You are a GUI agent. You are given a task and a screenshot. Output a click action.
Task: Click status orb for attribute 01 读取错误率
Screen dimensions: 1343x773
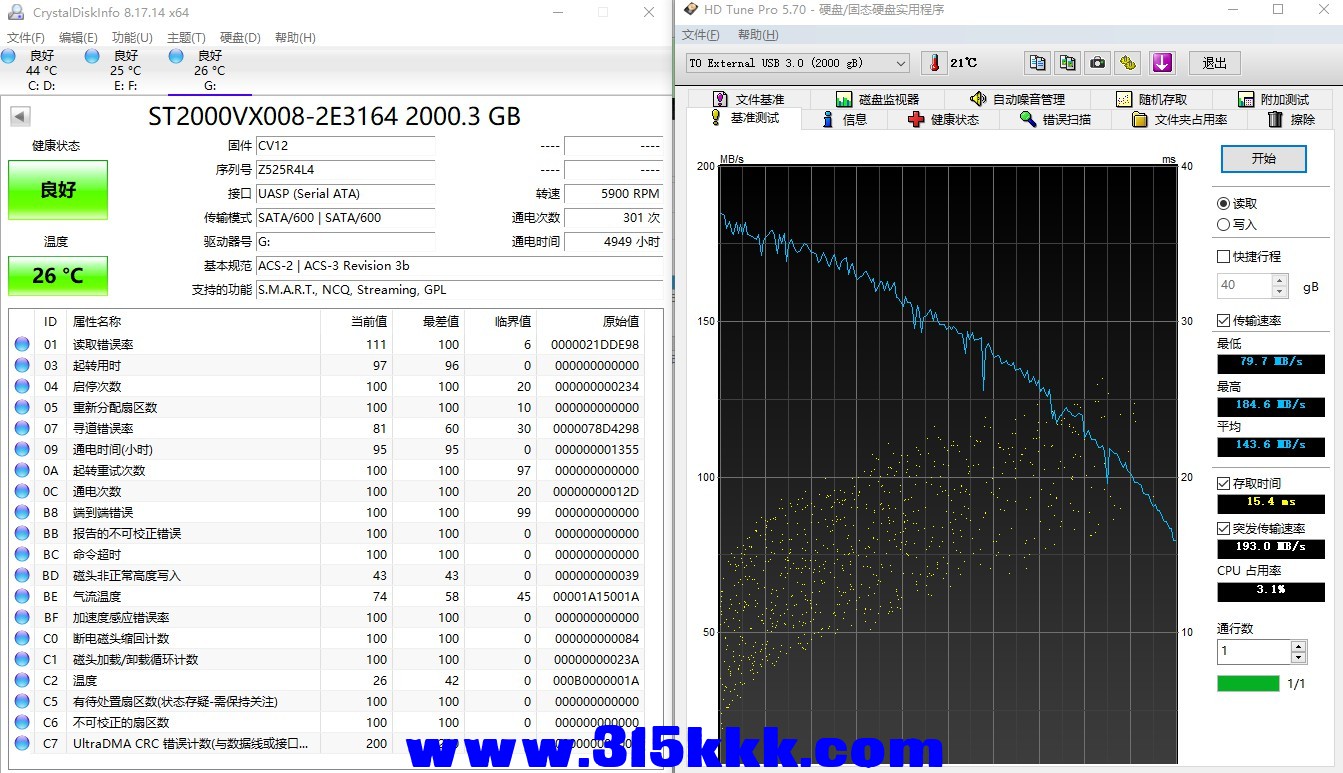22,344
